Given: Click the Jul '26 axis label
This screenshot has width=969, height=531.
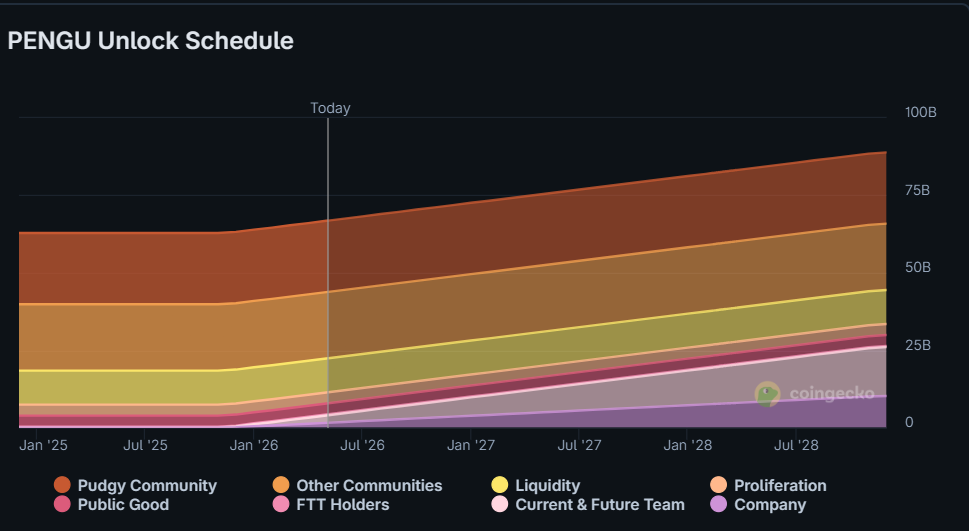Looking at the screenshot, I should tap(362, 445).
